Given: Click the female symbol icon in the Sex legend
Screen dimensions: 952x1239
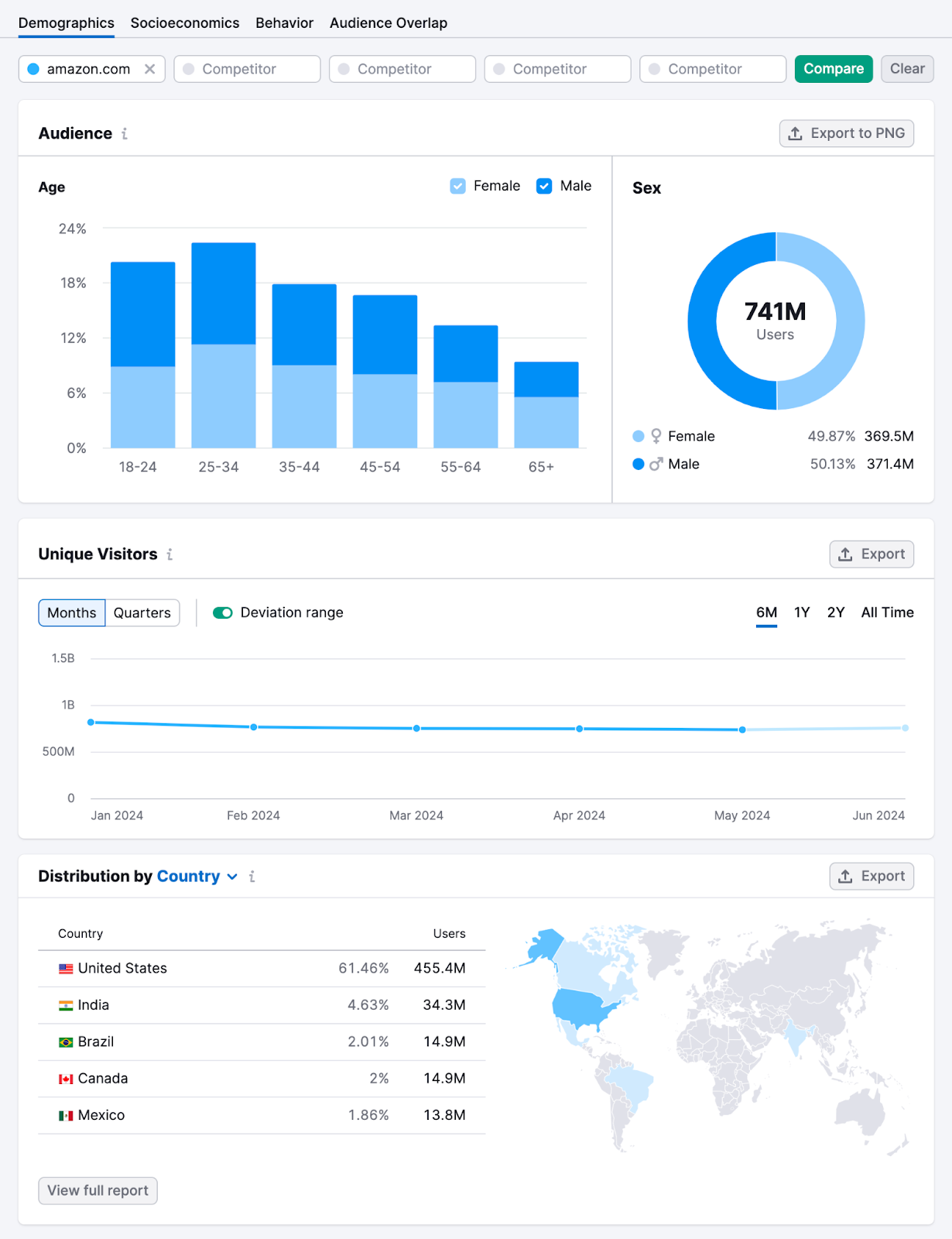Looking at the screenshot, I should pos(656,437).
